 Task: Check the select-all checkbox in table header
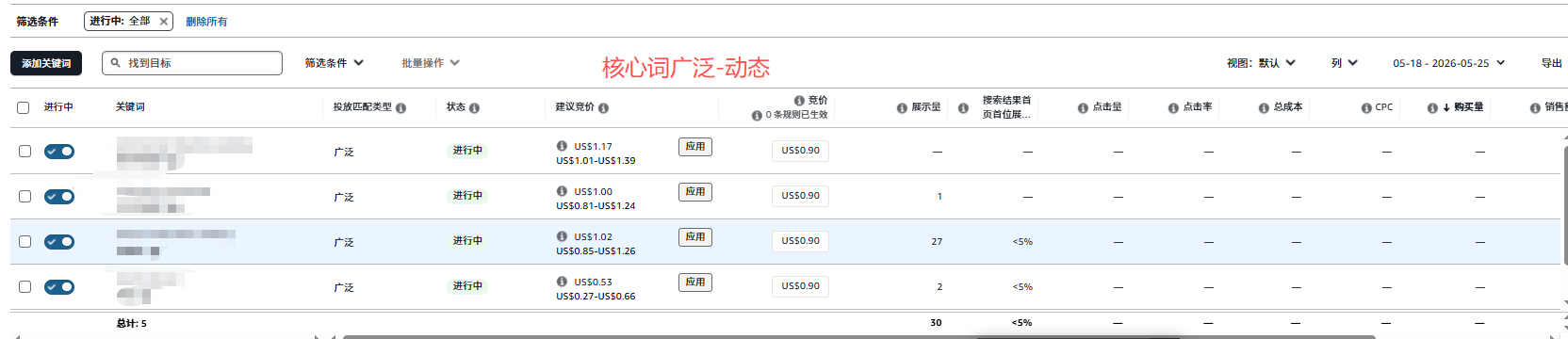(24, 107)
